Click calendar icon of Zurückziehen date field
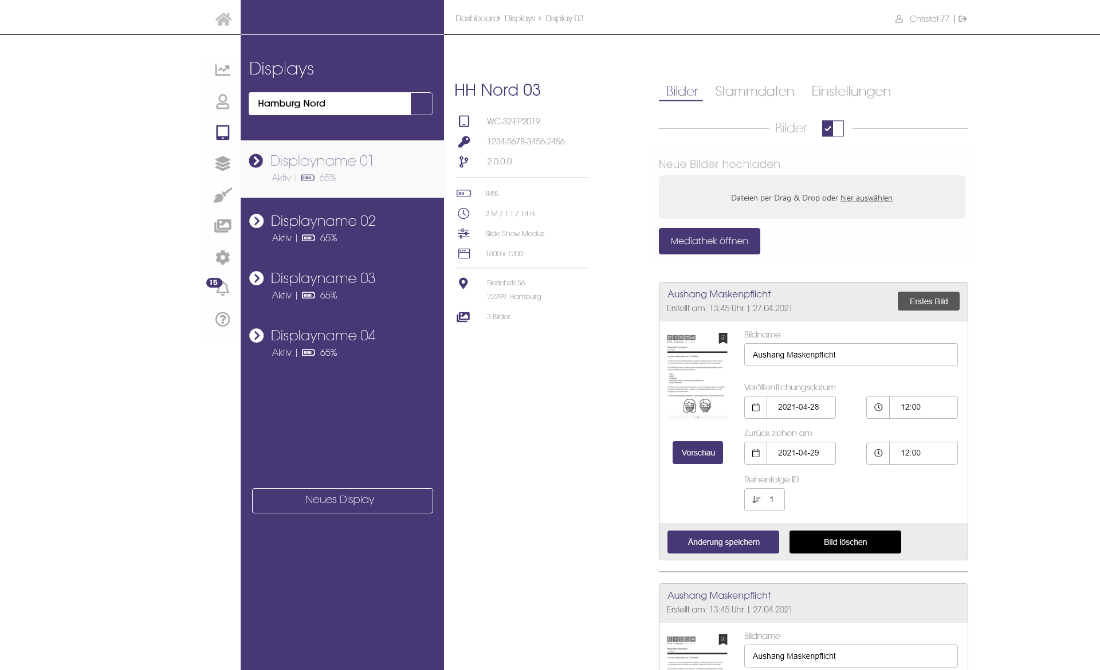1100x670 pixels. tap(756, 453)
